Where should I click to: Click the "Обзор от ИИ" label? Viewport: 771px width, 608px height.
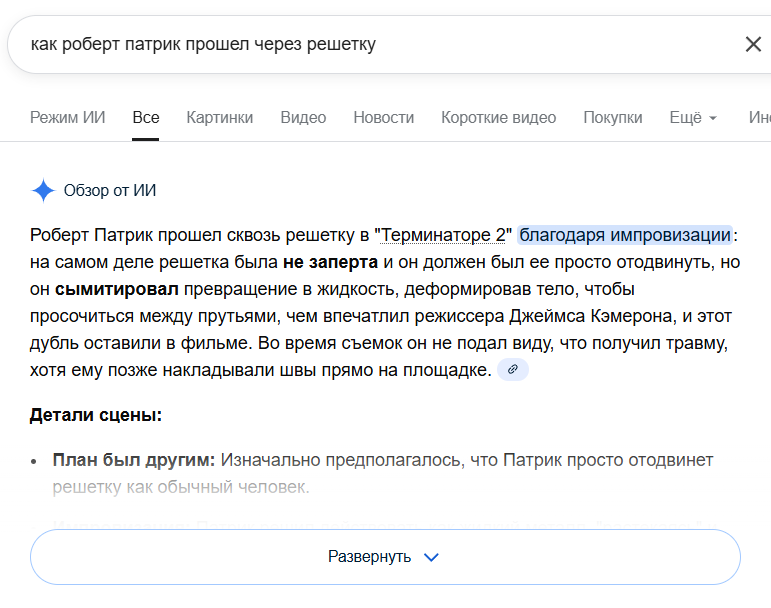click(x=110, y=191)
